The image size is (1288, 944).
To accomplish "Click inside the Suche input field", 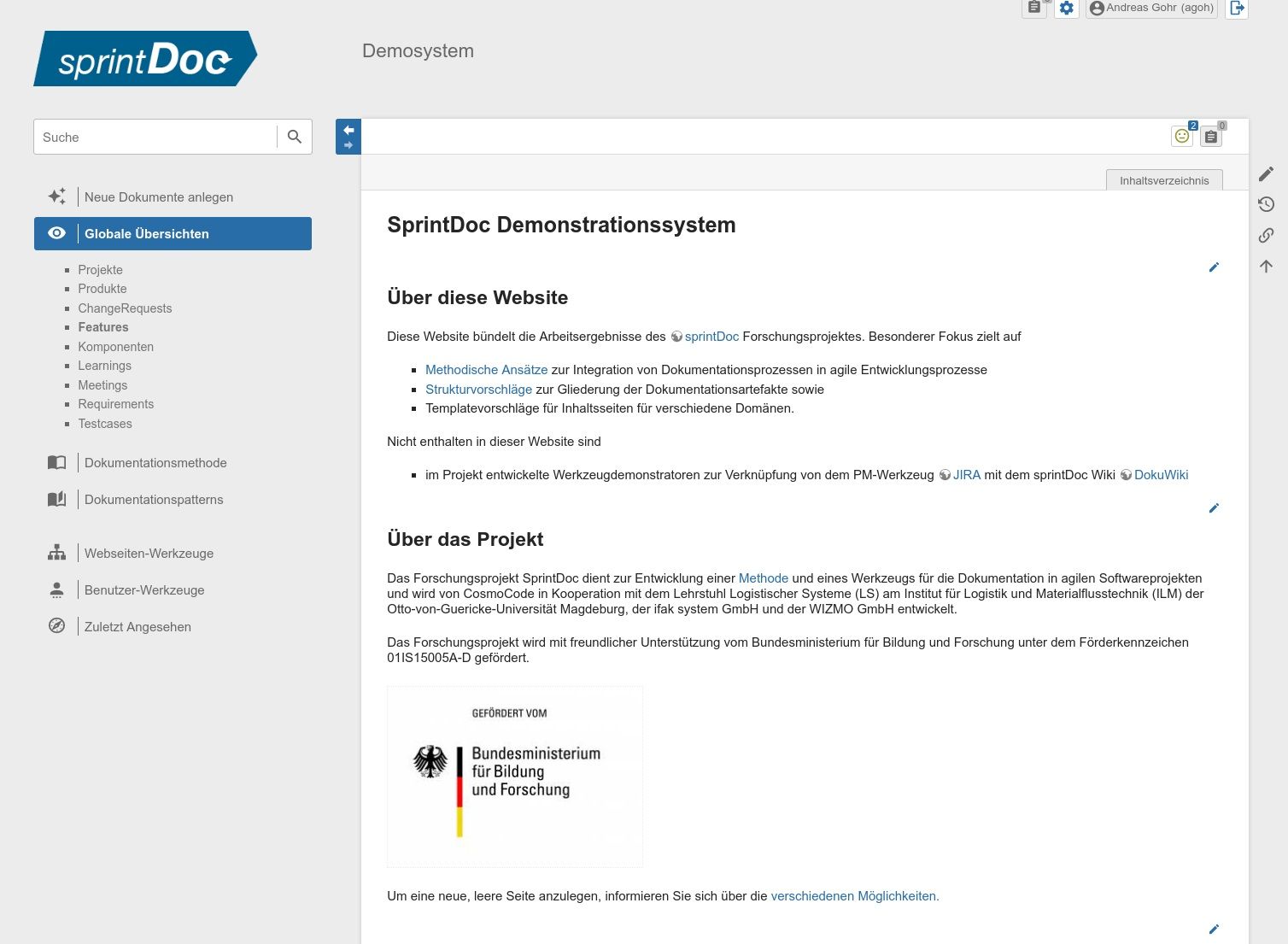I will point(154,137).
